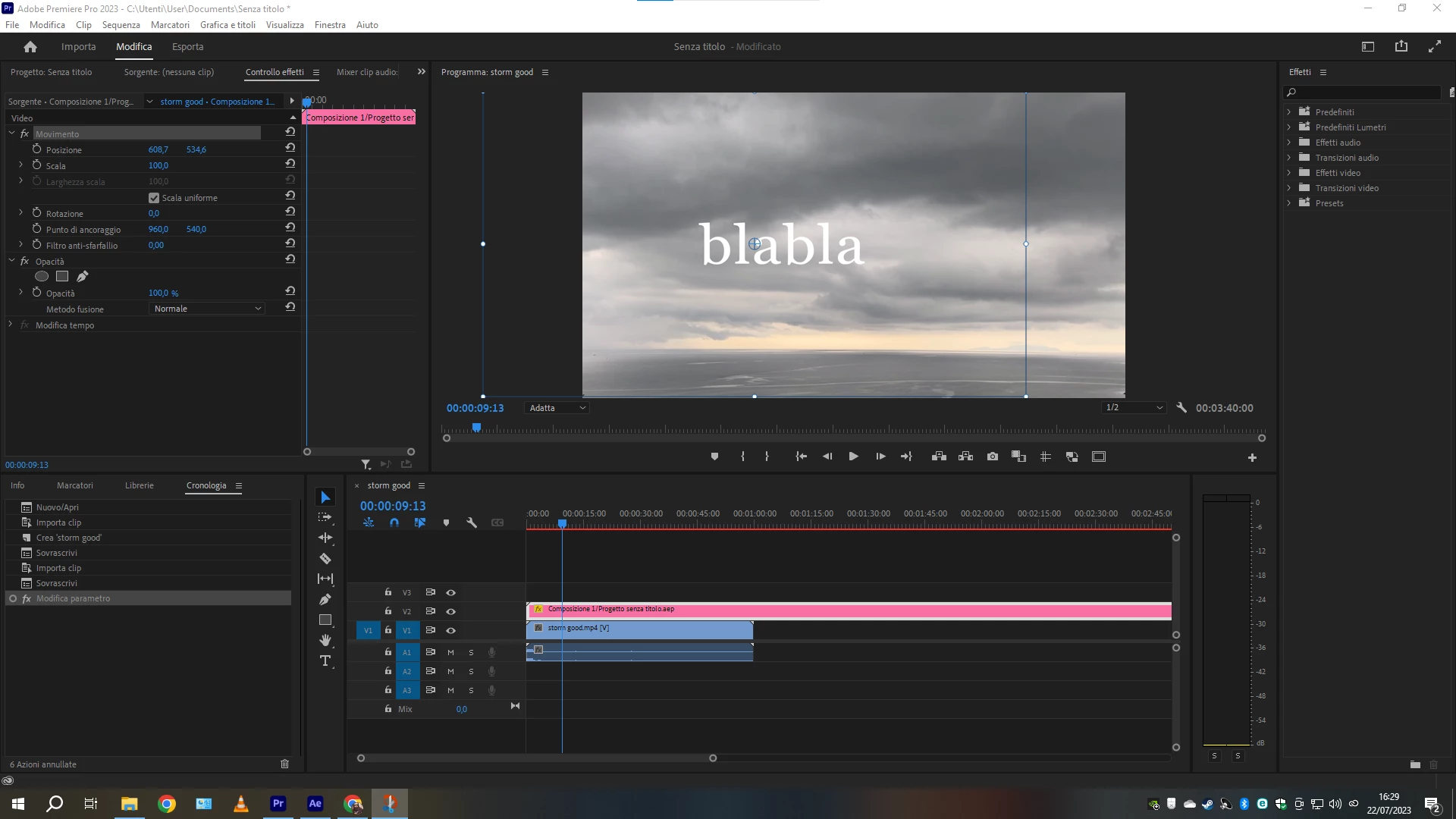
Task: Select the Razor tool
Action: tap(325, 559)
